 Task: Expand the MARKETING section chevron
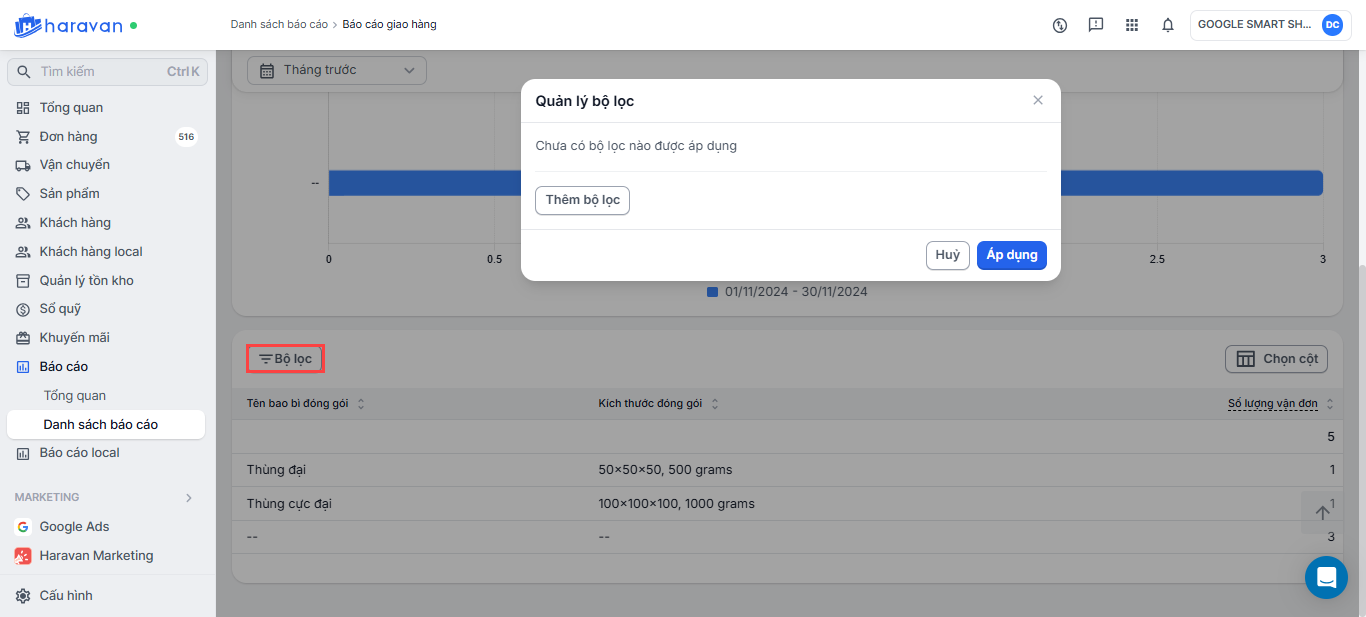point(189,497)
